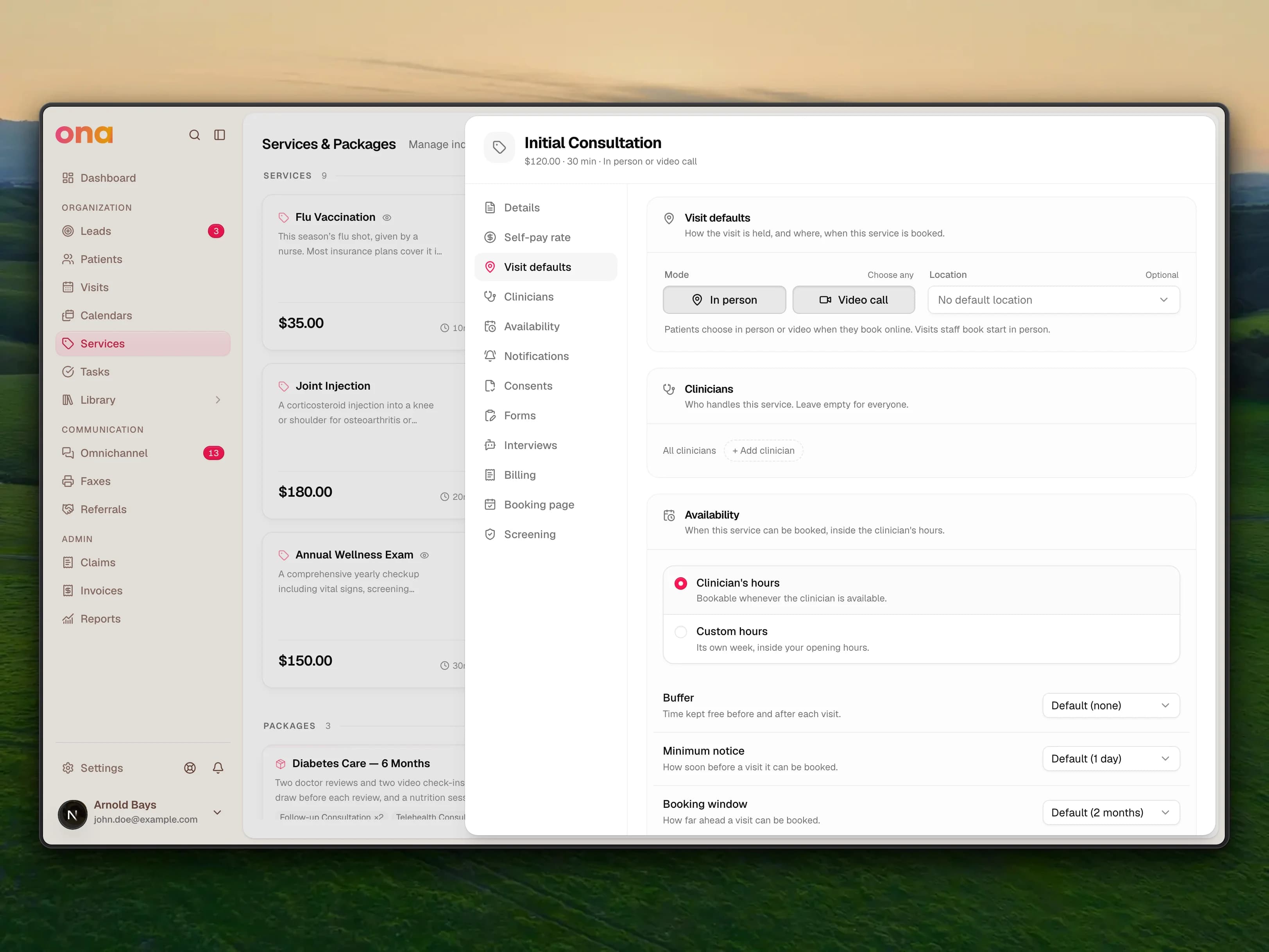Viewport: 1269px width, 952px height.
Task: Toggle Video call mode
Action: (854, 300)
